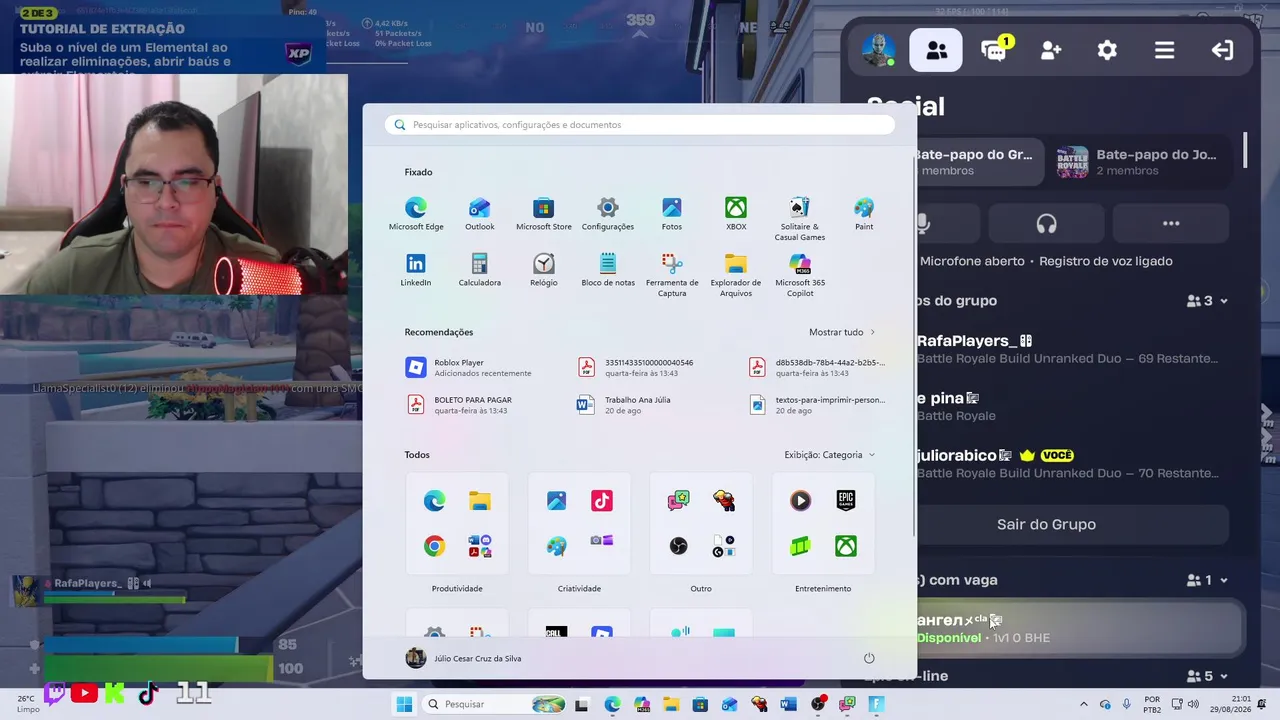The height and width of the screenshot is (720, 1280).
Task: Open Chrome in the Produtividade folder
Action: pyautogui.click(x=434, y=546)
